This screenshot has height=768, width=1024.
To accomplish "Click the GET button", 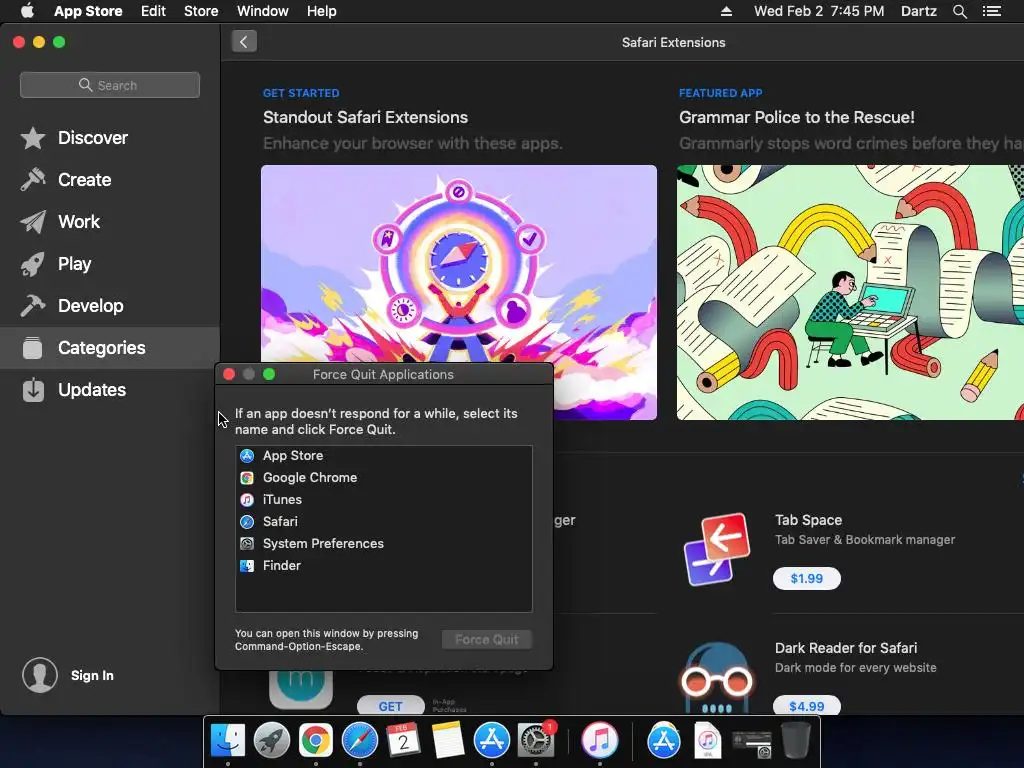I will tap(391, 706).
